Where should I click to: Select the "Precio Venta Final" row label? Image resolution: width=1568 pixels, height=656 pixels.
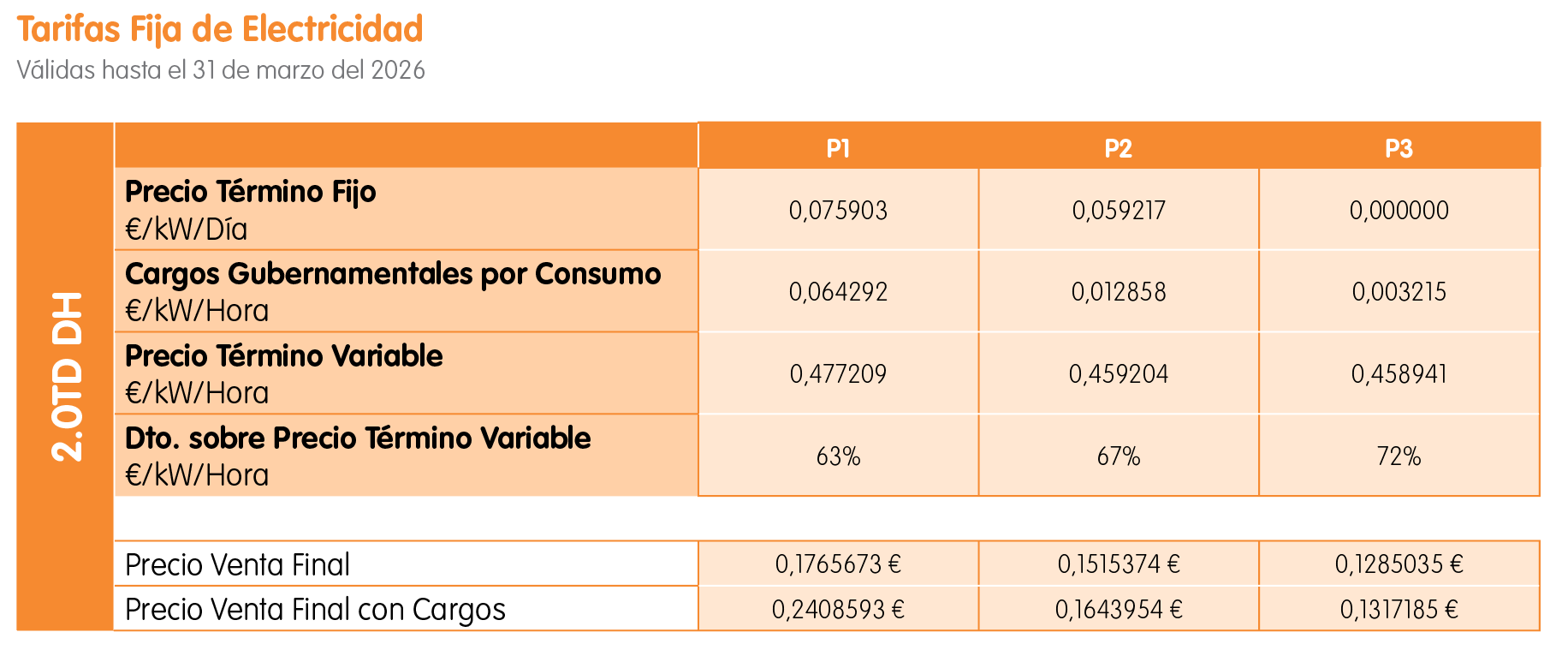coord(238,565)
